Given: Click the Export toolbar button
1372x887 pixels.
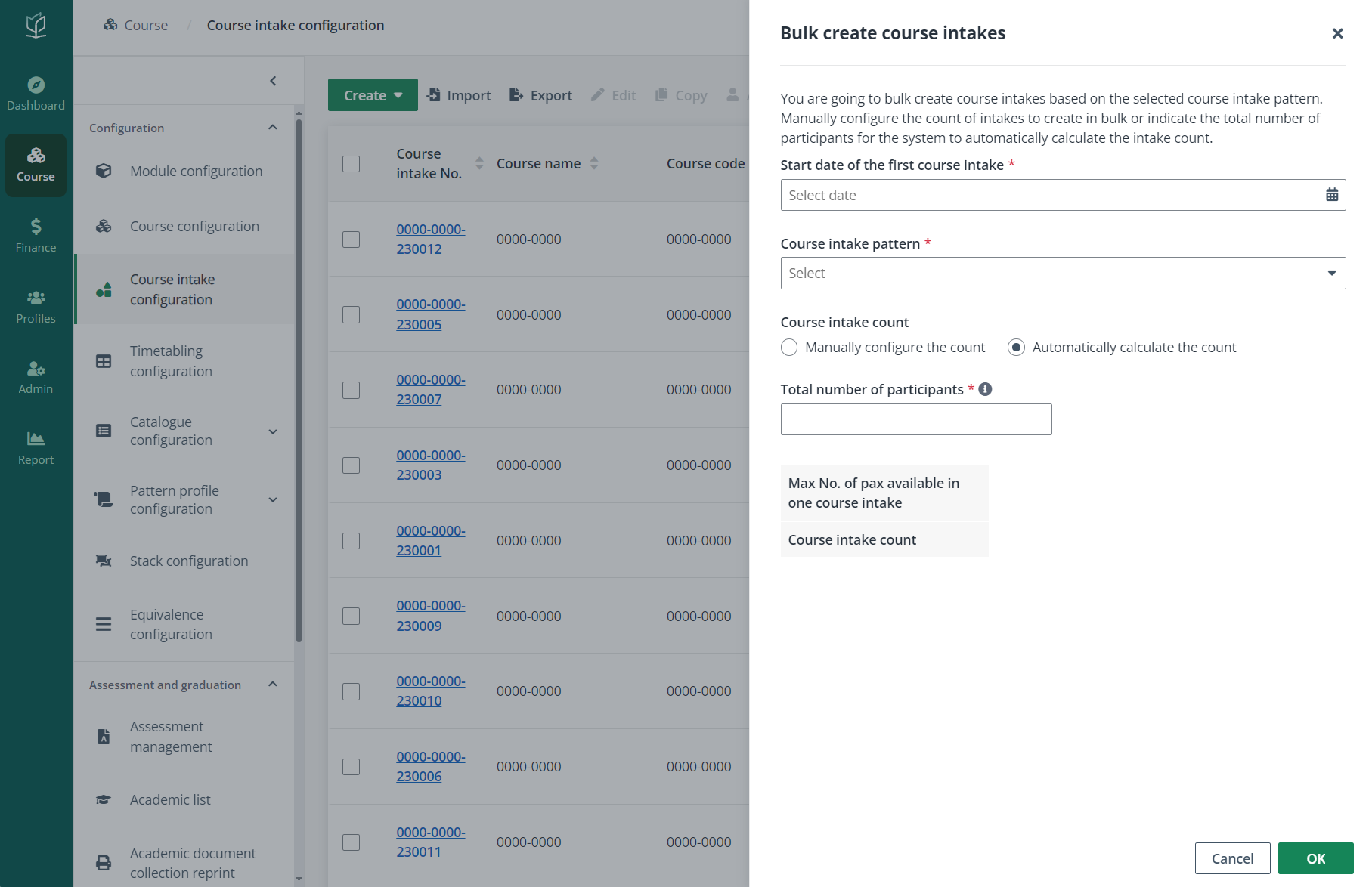Looking at the screenshot, I should coord(540,95).
